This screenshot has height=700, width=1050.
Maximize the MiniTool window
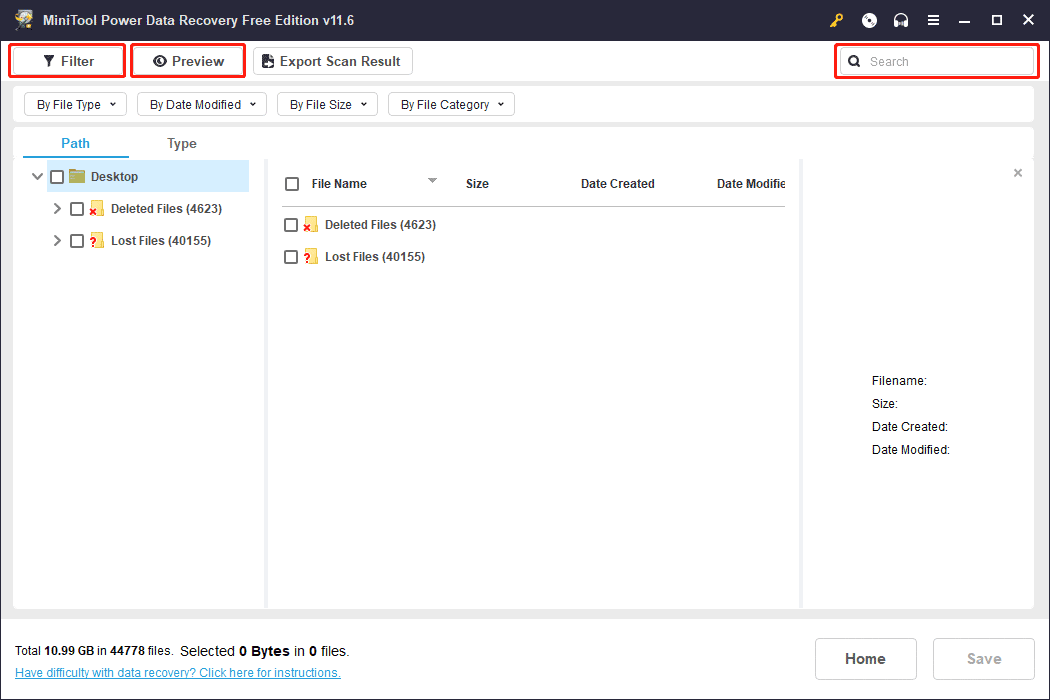point(996,20)
